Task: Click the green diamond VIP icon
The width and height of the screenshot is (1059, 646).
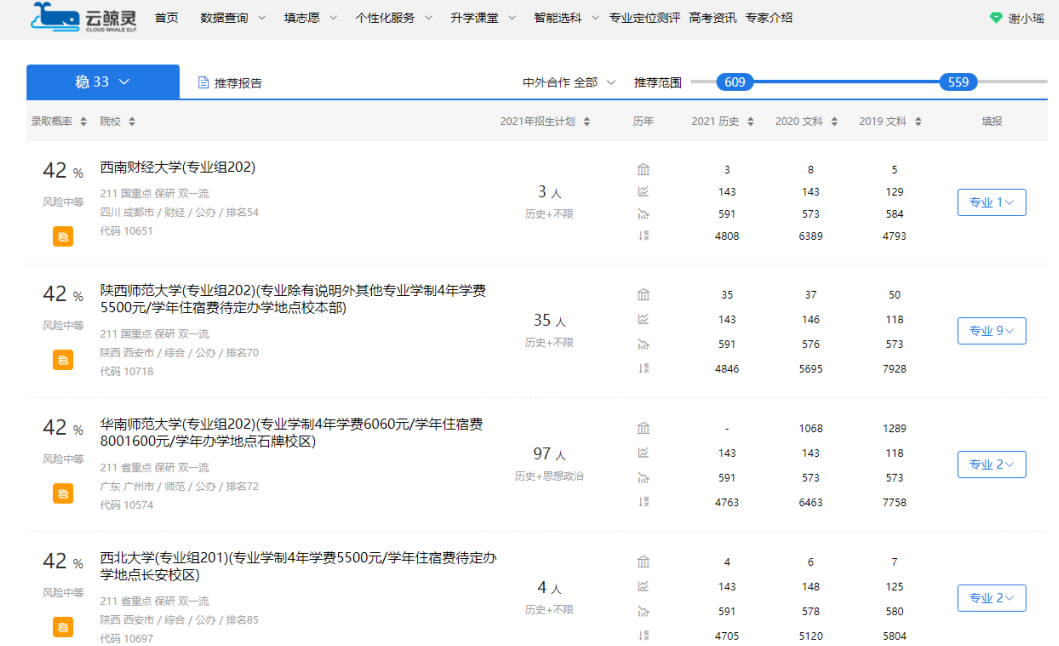Action: click(x=995, y=18)
